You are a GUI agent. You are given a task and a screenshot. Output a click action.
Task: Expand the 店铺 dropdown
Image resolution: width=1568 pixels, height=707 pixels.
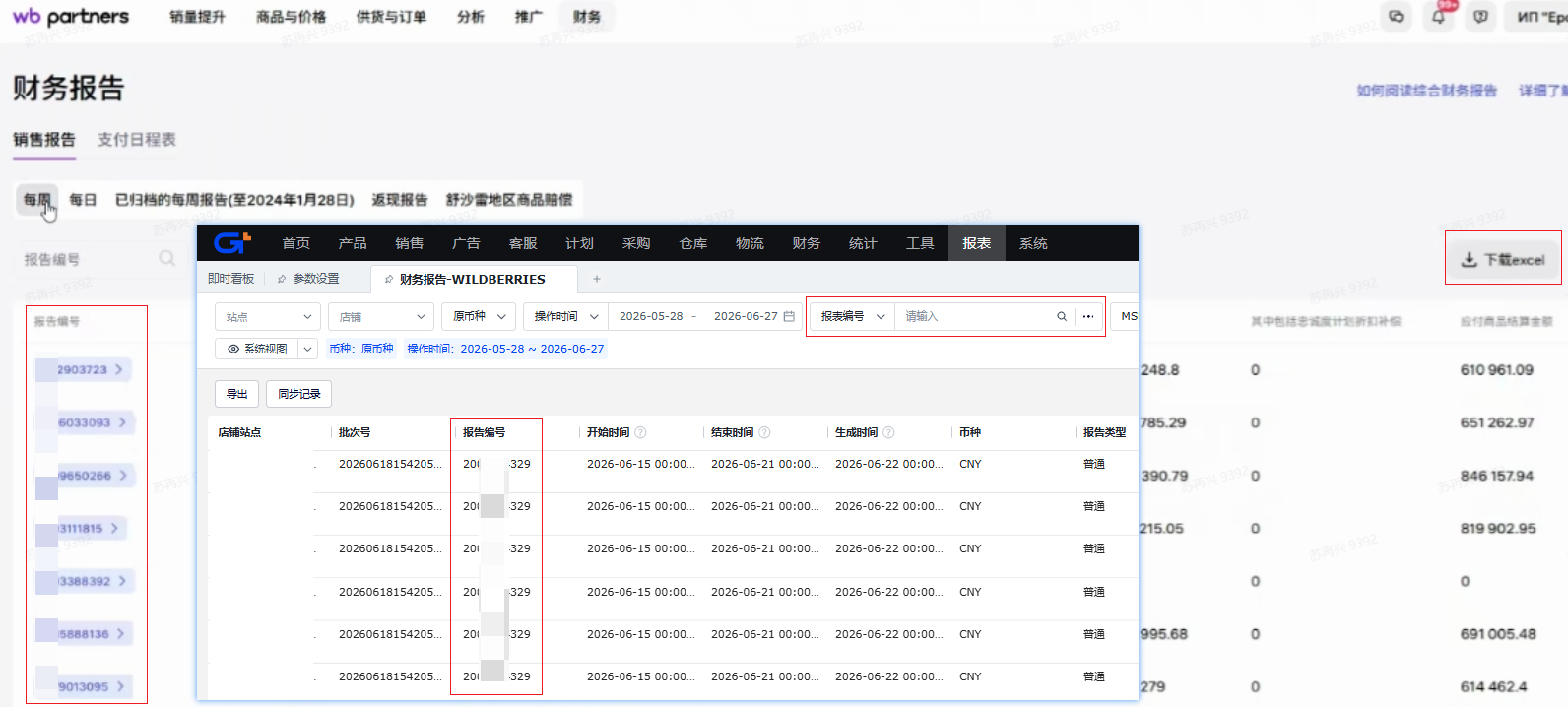click(x=381, y=316)
